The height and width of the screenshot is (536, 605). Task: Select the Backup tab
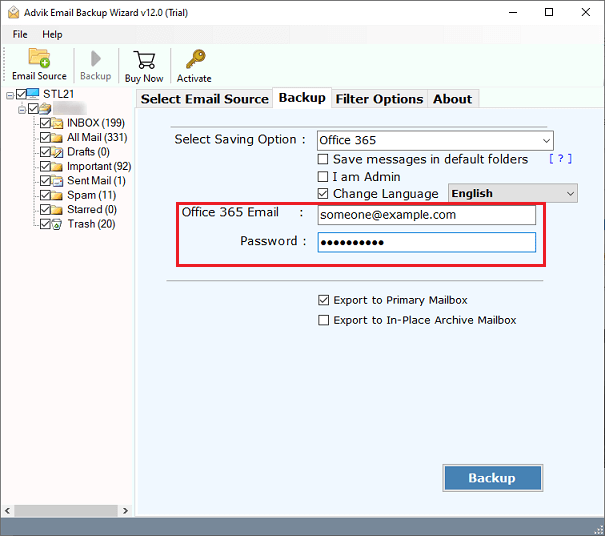[x=302, y=98]
